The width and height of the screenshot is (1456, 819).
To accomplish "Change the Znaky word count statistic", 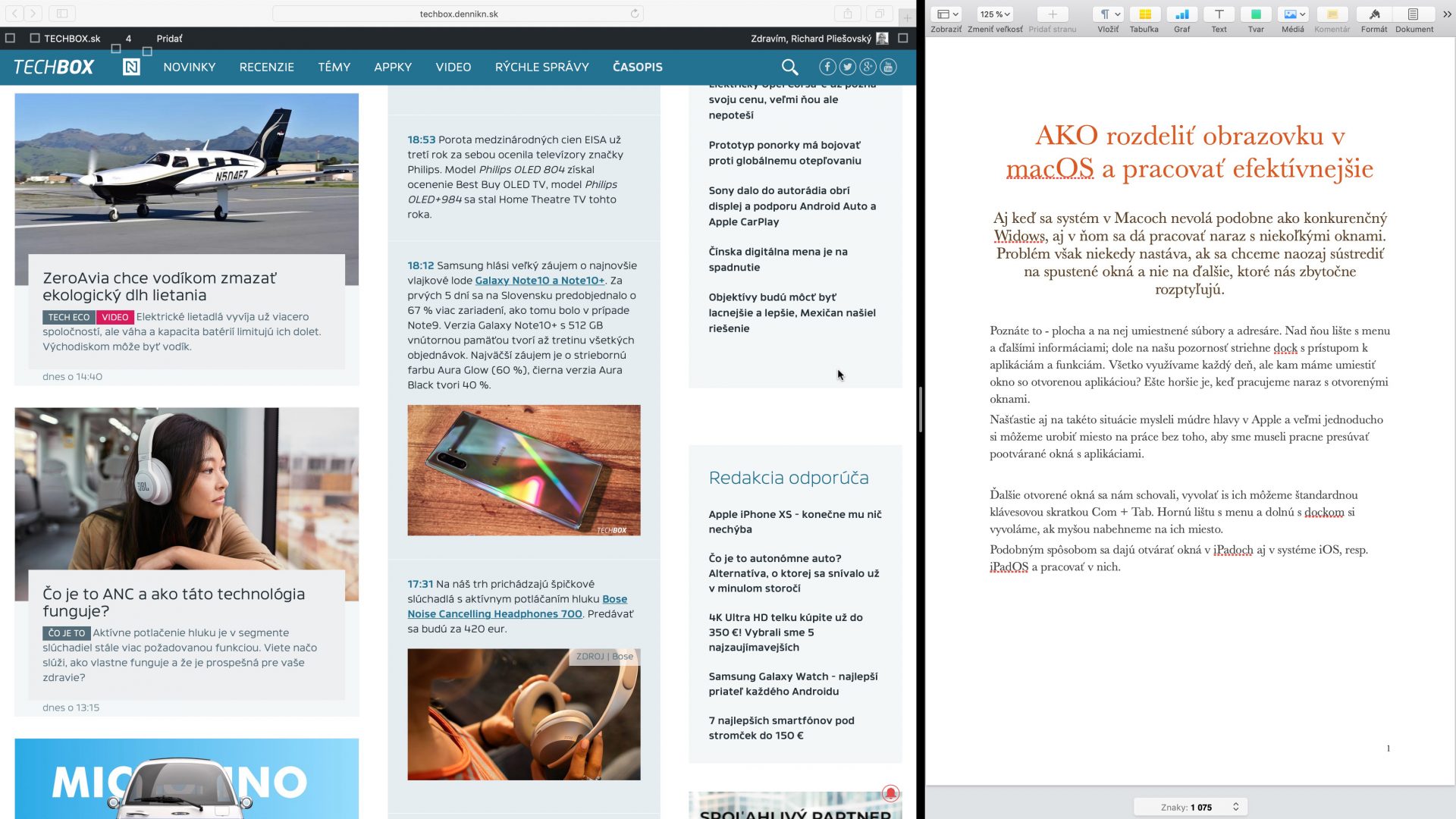I will click(x=1191, y=807).
